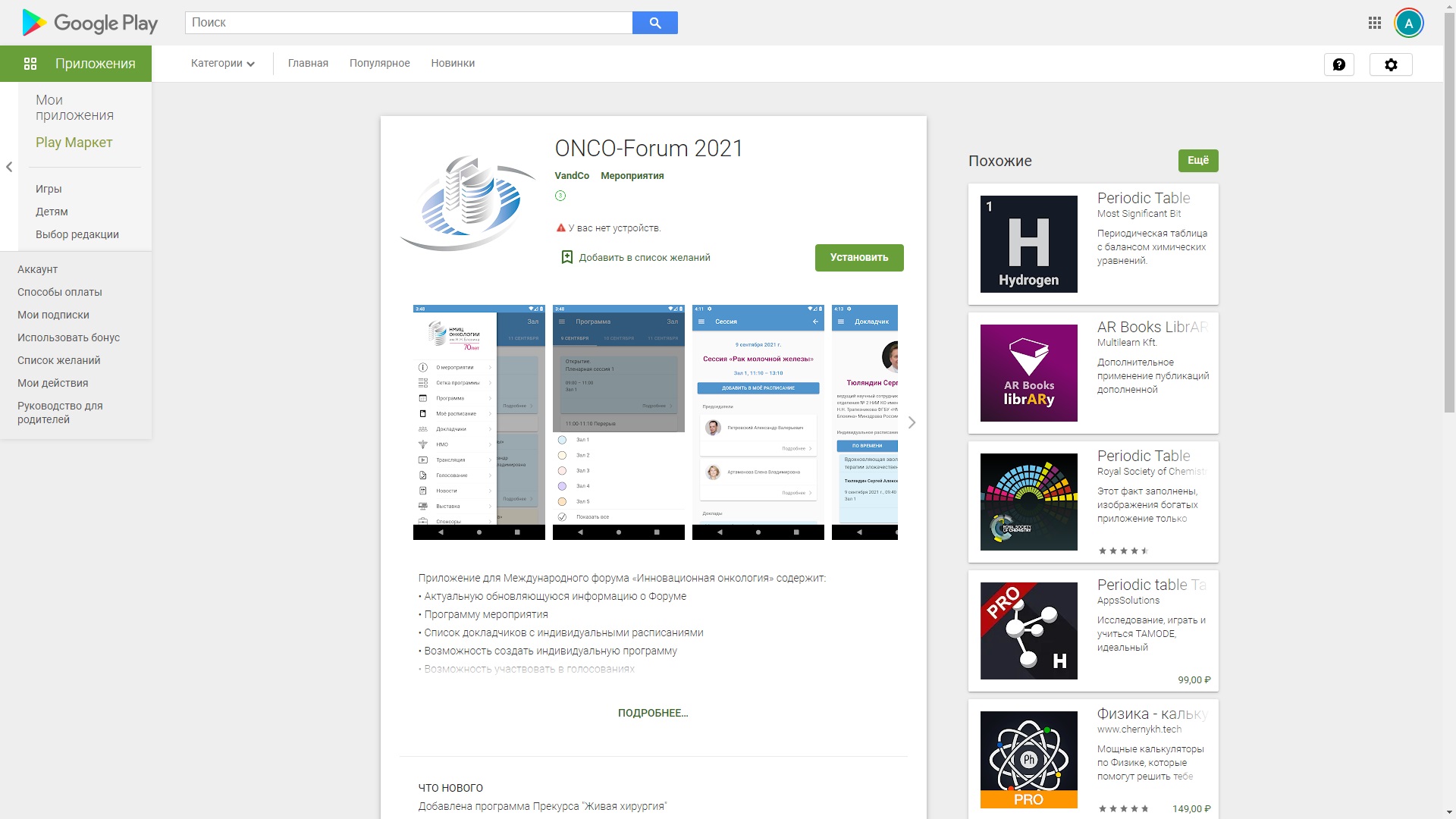Focus the Поиск search field
The image size is (1456, 819).
(408, 23)
